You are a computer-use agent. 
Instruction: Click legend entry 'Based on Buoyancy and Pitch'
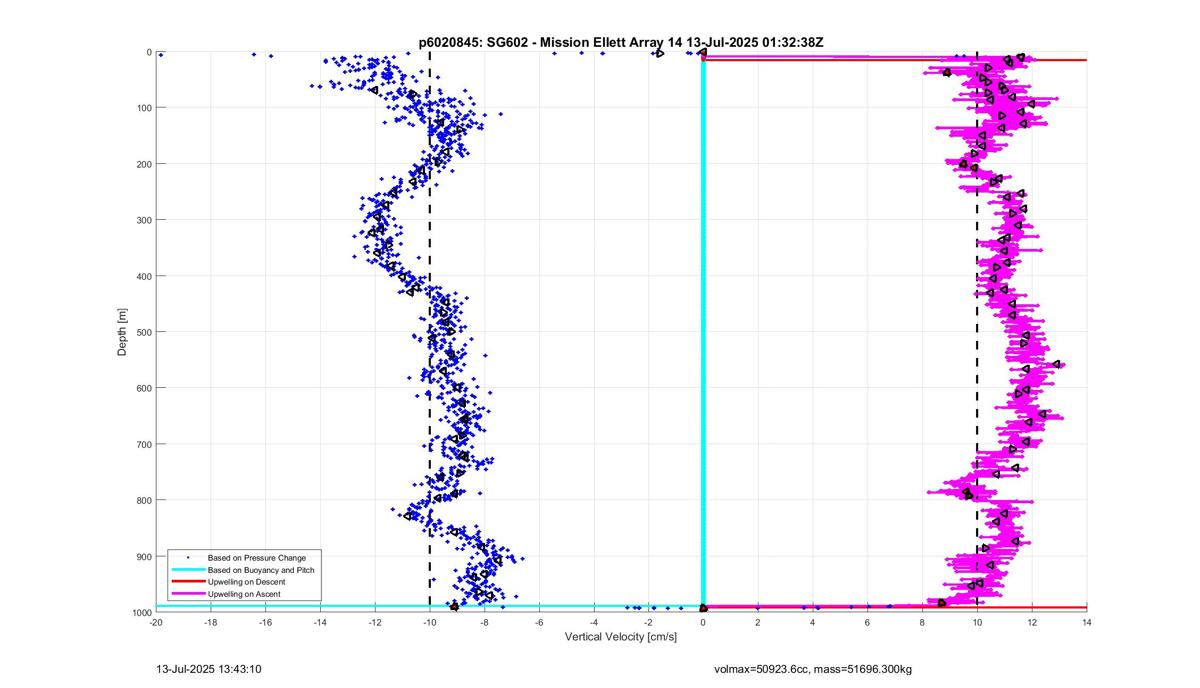[x=260, y=569]
